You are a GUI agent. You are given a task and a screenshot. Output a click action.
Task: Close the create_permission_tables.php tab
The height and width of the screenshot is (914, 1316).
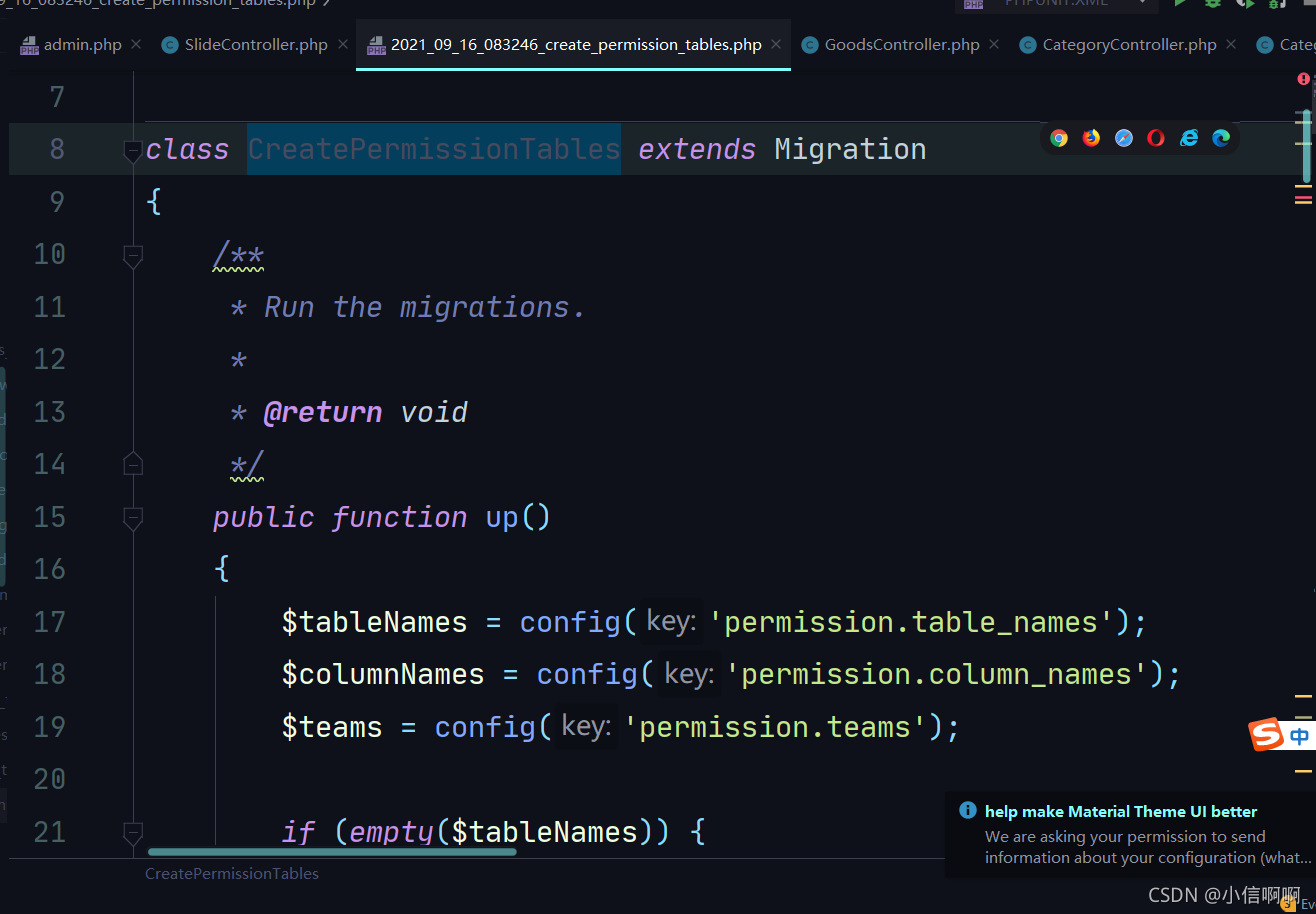[x=776, y=44]
